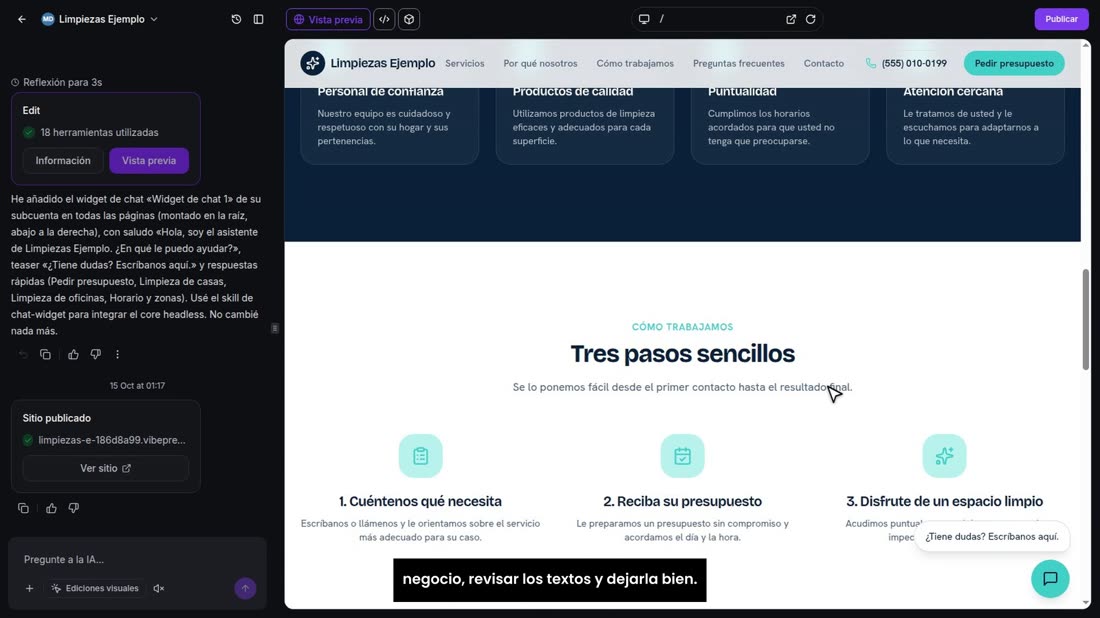Click the Publicar button

(x=1061, y=19)
